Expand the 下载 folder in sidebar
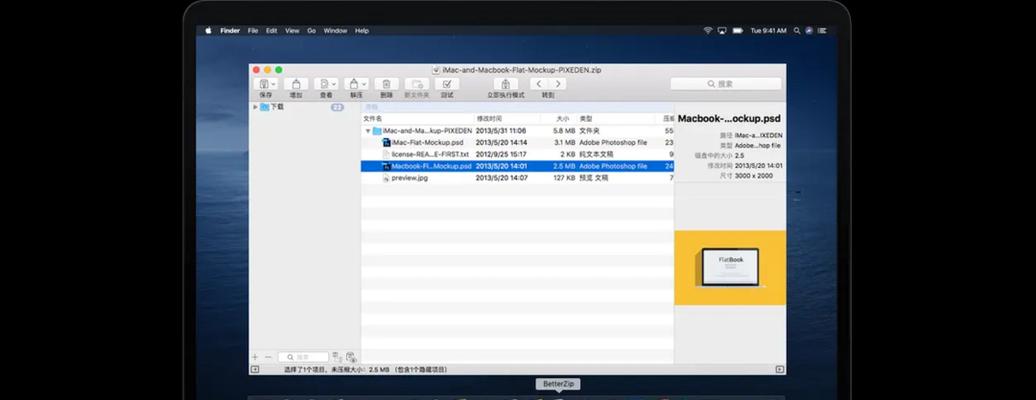Screen dimensions: 1036x400 (x=255, y=106)
